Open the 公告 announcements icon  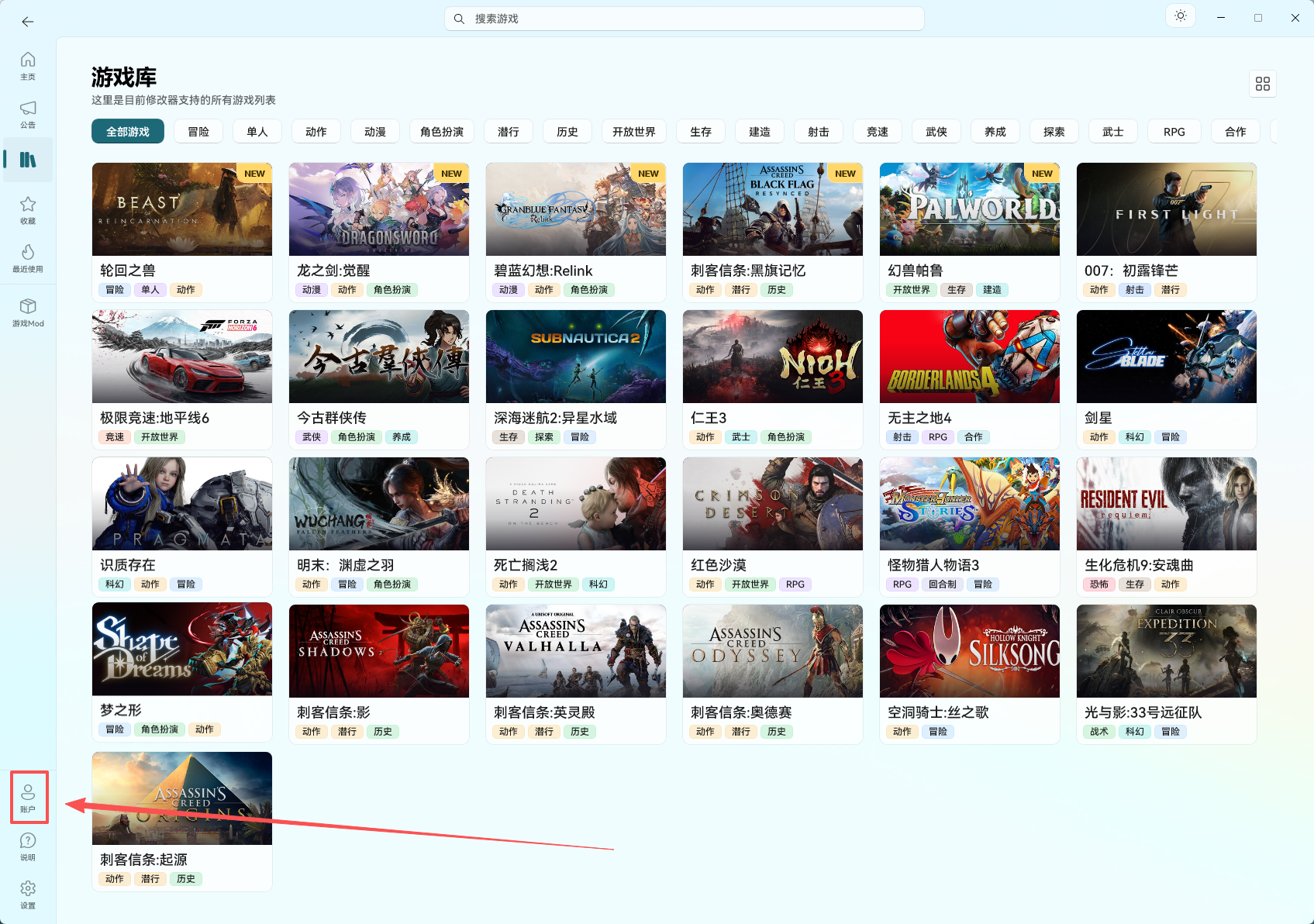28,114
